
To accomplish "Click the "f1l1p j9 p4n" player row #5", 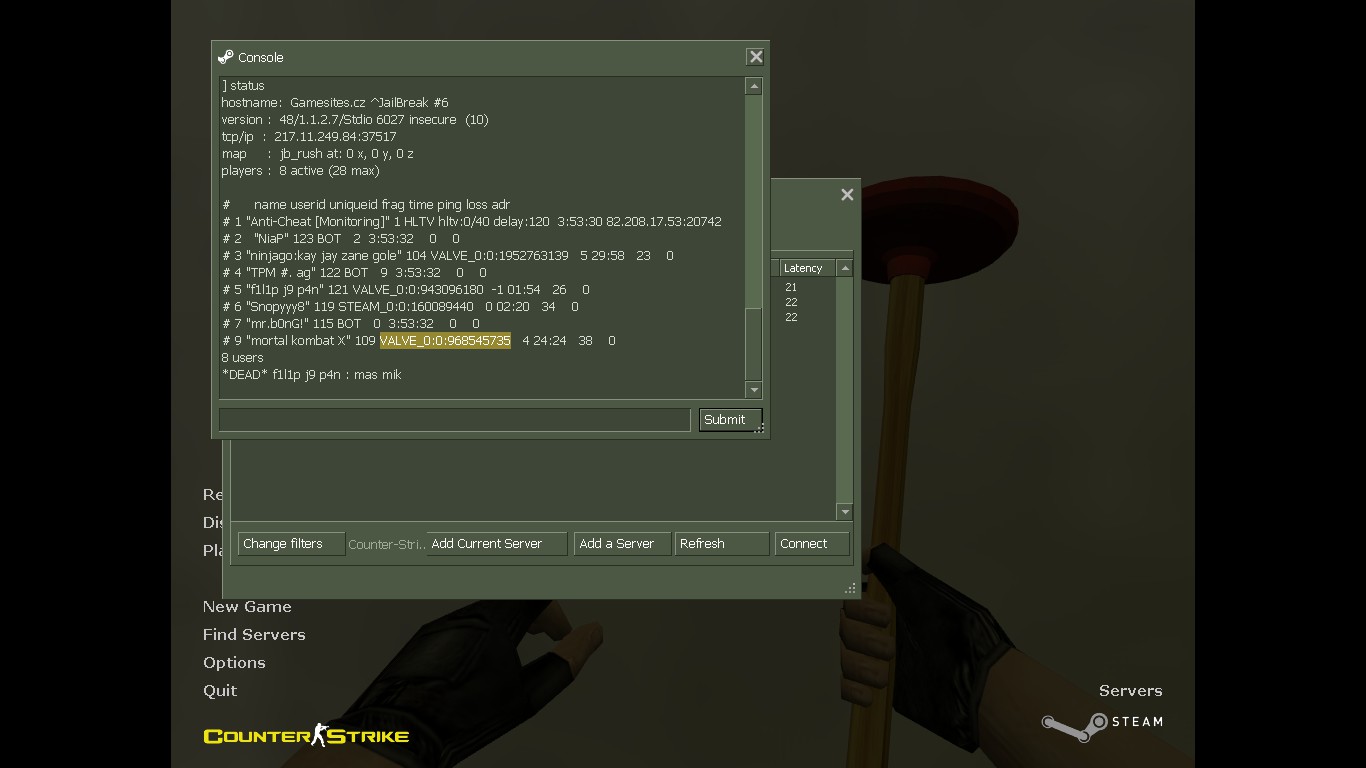I will click(405, 290).
